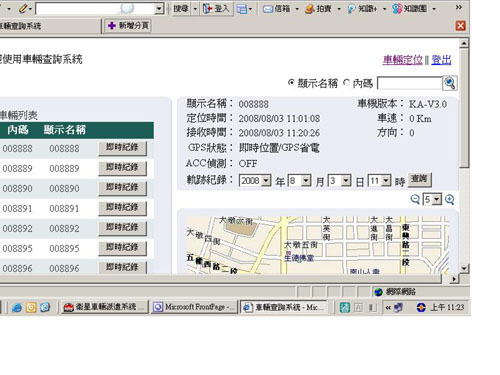
Task: Click 即時紀錄 button for vehicle 008889
Action: [x=122, y=168]
